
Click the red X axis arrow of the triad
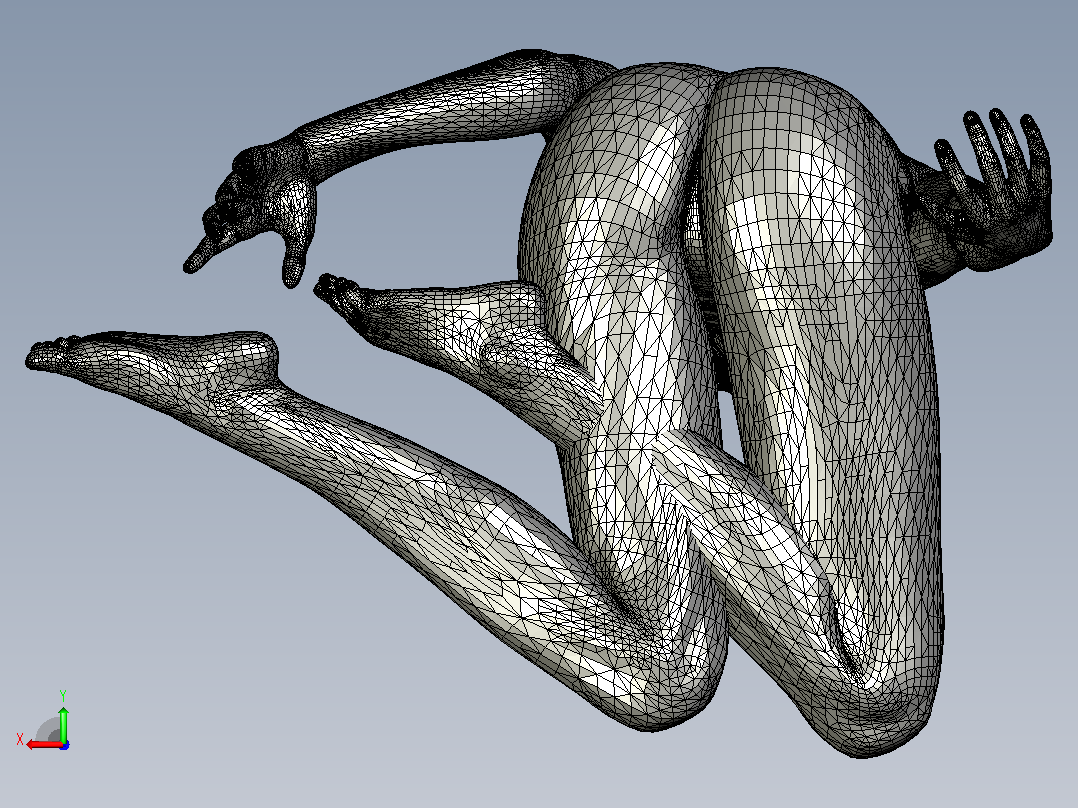pos(43,745)
